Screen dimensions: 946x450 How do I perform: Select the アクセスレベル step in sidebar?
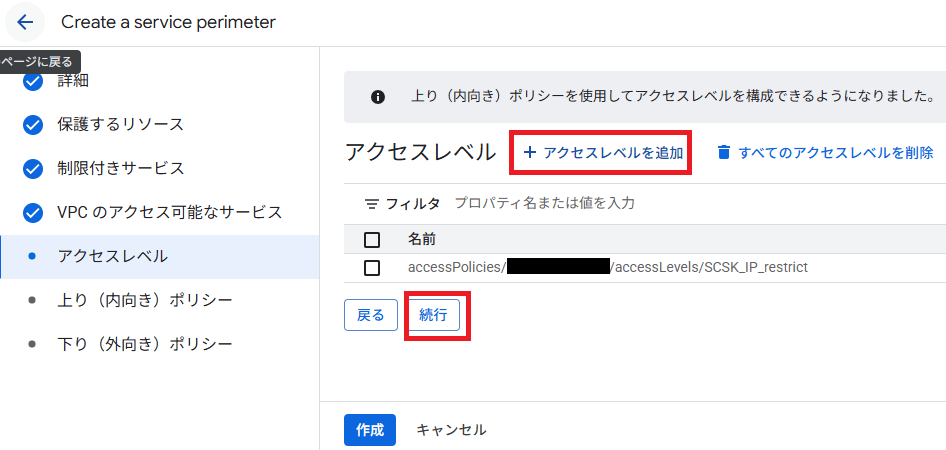coord(112,256)
